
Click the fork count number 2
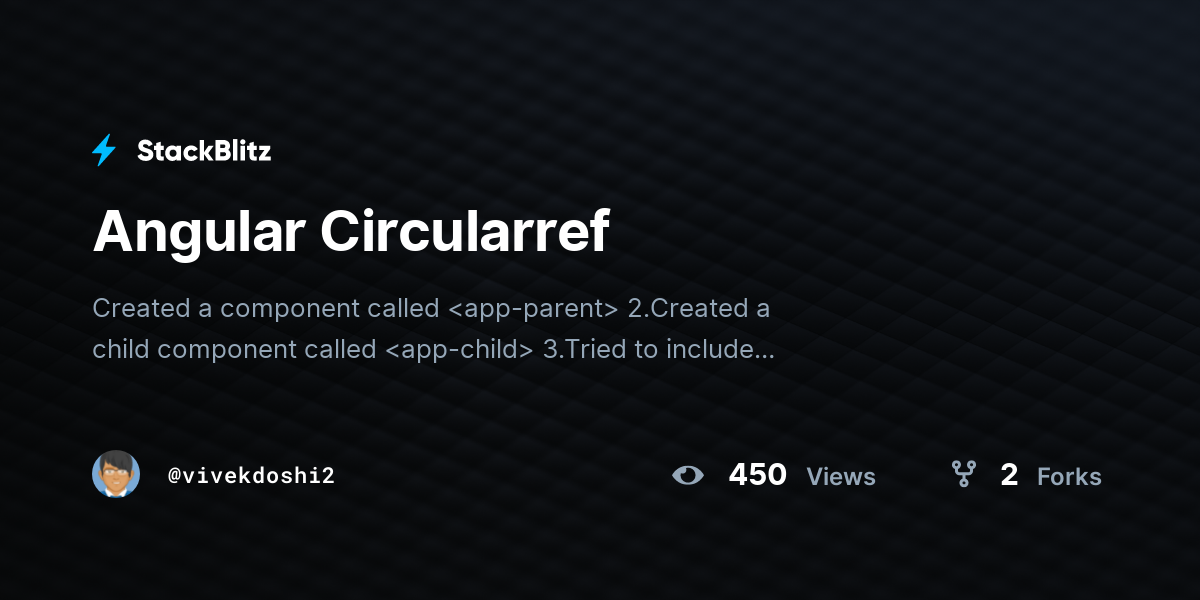click(x=1009, y=475)
